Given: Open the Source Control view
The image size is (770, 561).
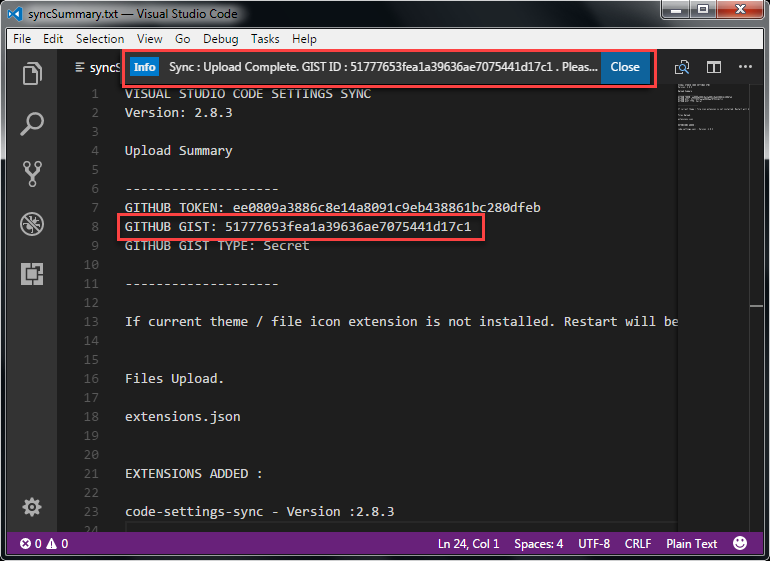Looking at the screenshot, I should tap(32, 174).
